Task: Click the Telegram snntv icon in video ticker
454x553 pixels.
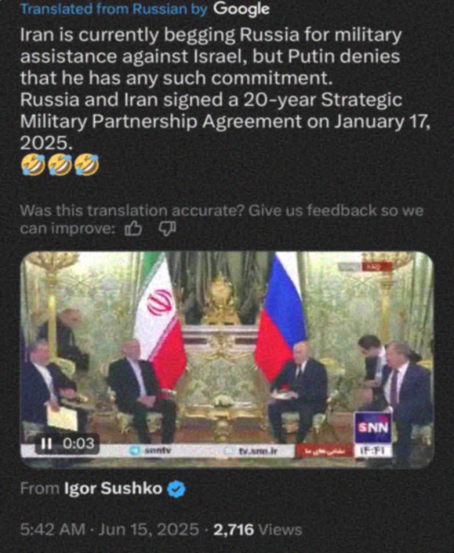Action: pyautogui.click(x=135, y=451)
